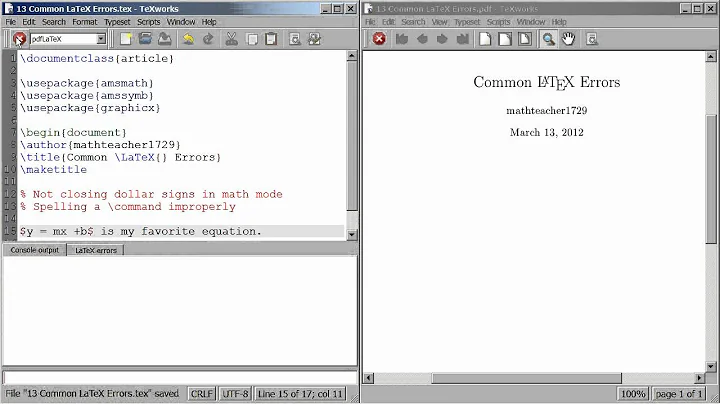Create a new document via toolbar icon
This screenshot has width=720, height=404.
tap(127, 39)
